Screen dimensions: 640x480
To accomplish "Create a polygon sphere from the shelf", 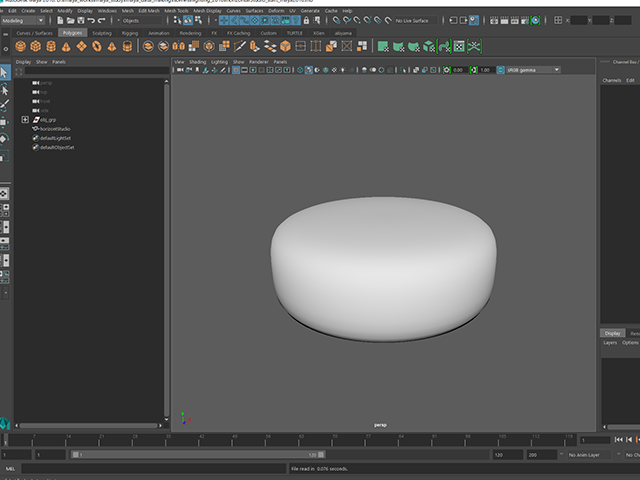I will pyautogui.click(x=20, y=47).
